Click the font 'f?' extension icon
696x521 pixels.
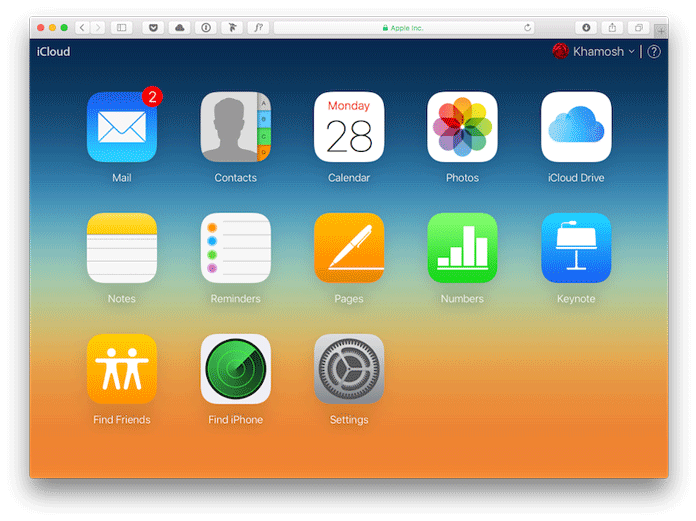pos(258,28)
